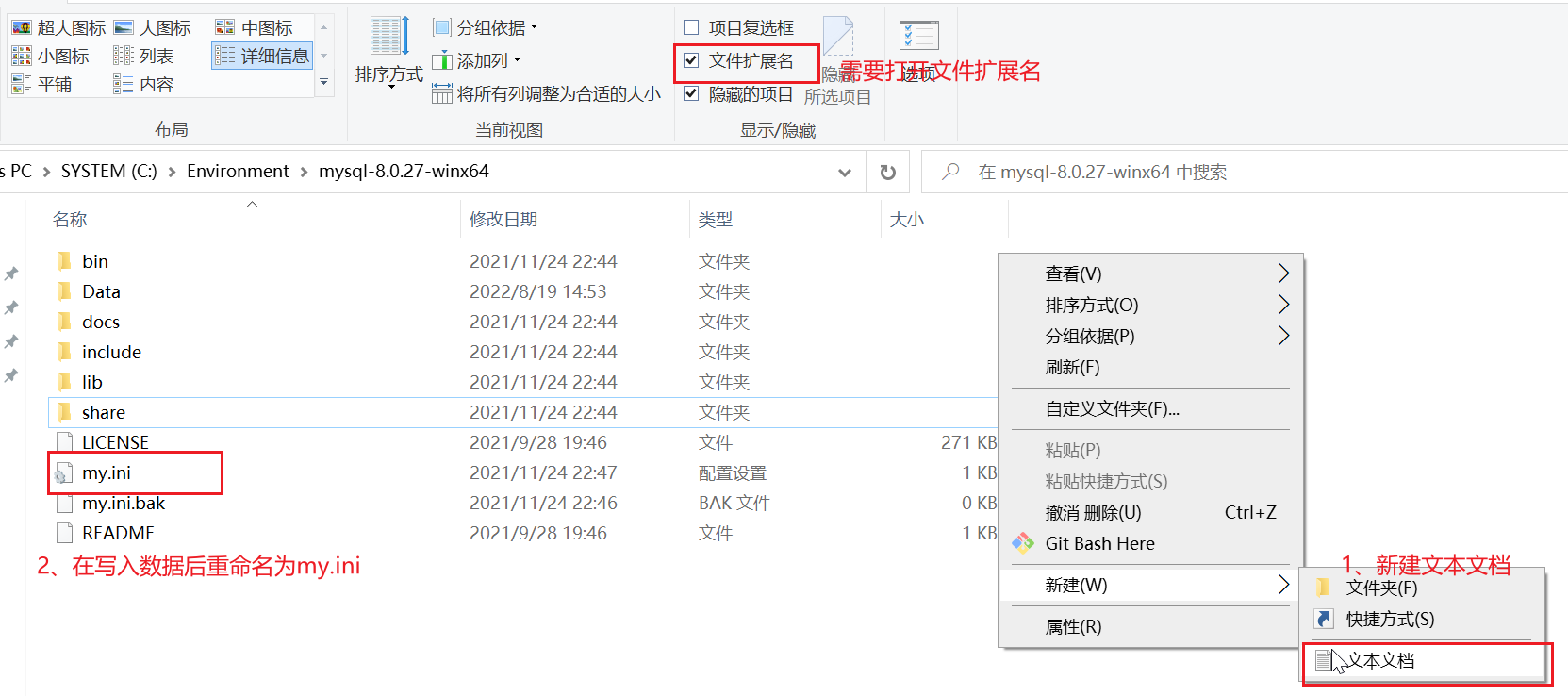The height and width of the screenshot is (696, 1568).
Task: Select the README file icon
Action: click(64, 533)
